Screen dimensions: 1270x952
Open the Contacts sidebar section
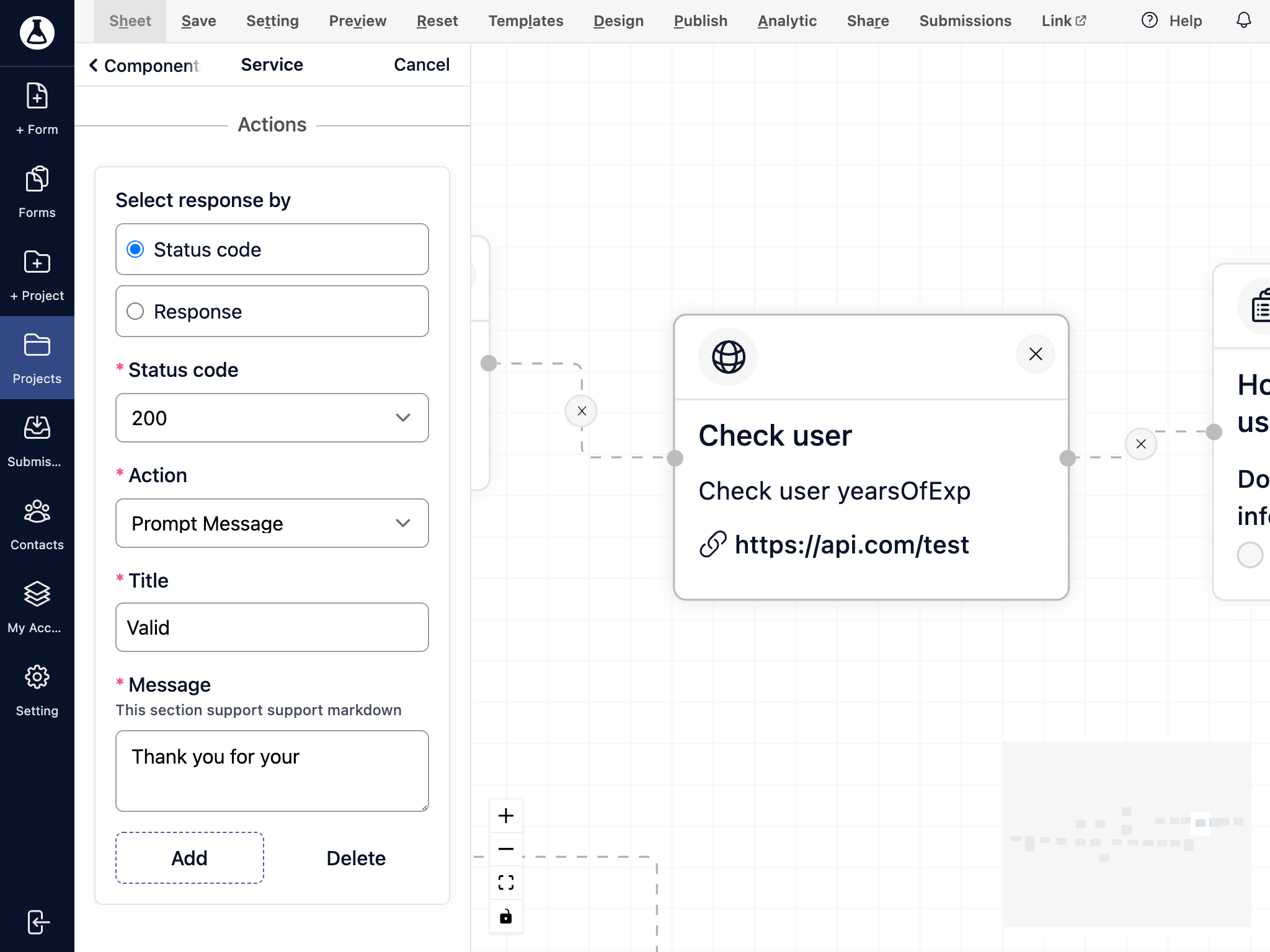(37, 524)
